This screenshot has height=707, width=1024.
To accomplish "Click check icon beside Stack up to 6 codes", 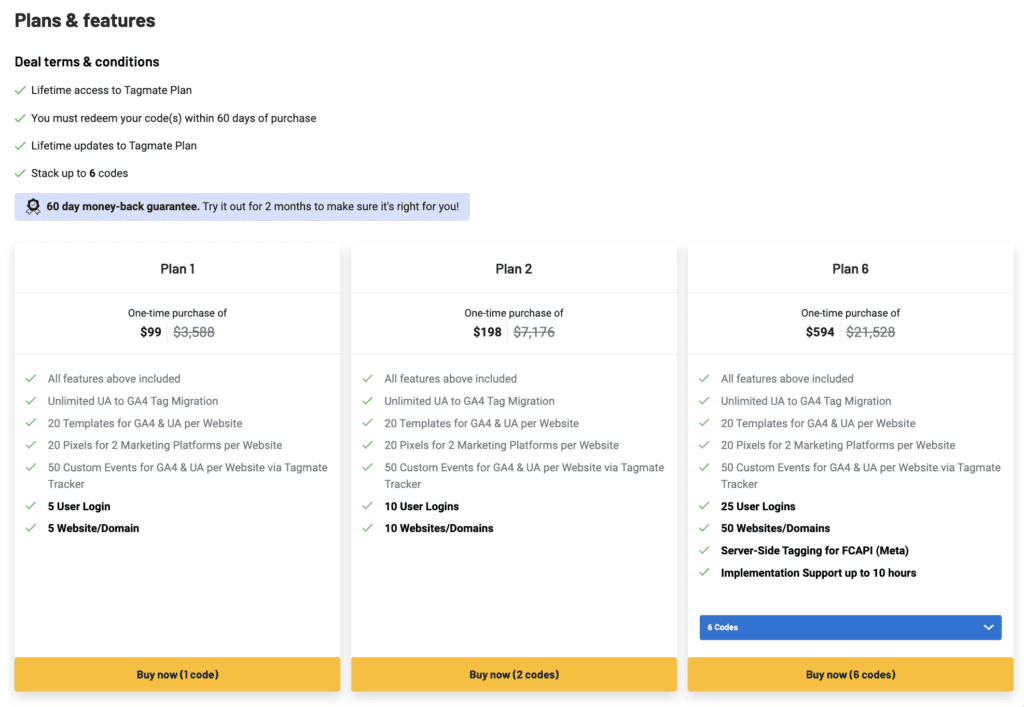I will coord(20,173).
